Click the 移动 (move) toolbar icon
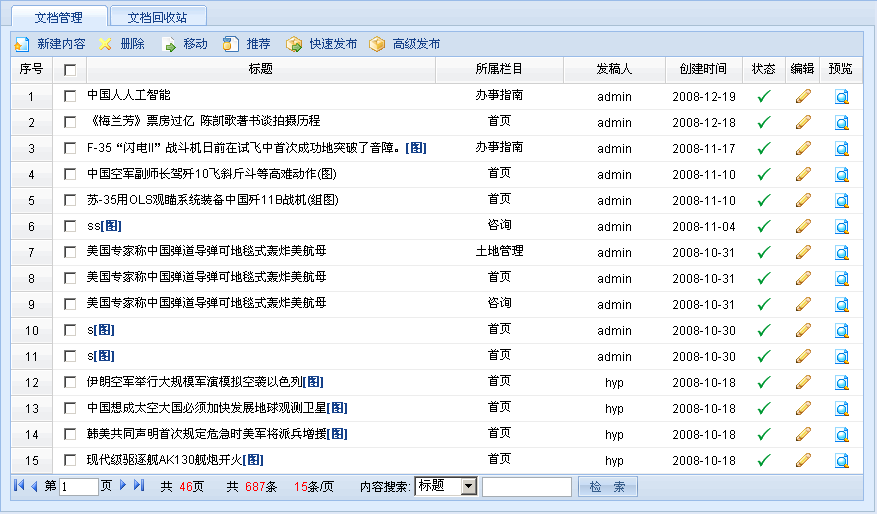Screen dimensions: 877x514 click(x=168, y=45)
